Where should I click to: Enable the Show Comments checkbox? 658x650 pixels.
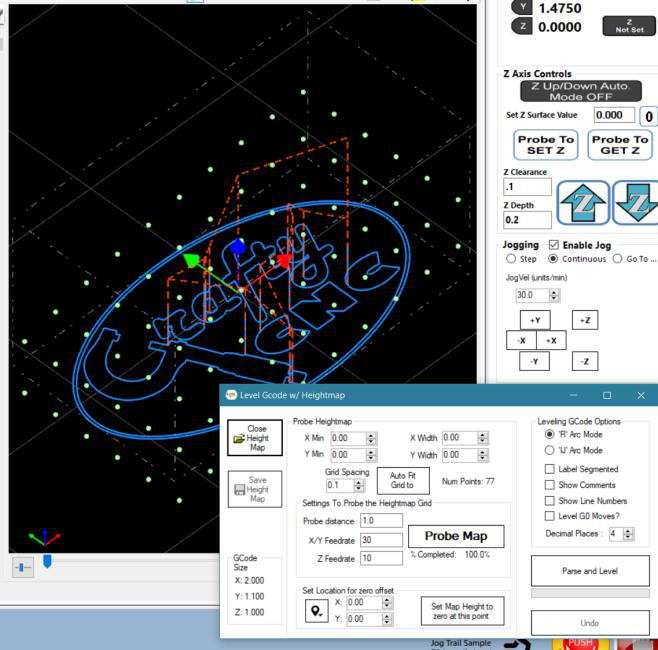tap(549, 485)
